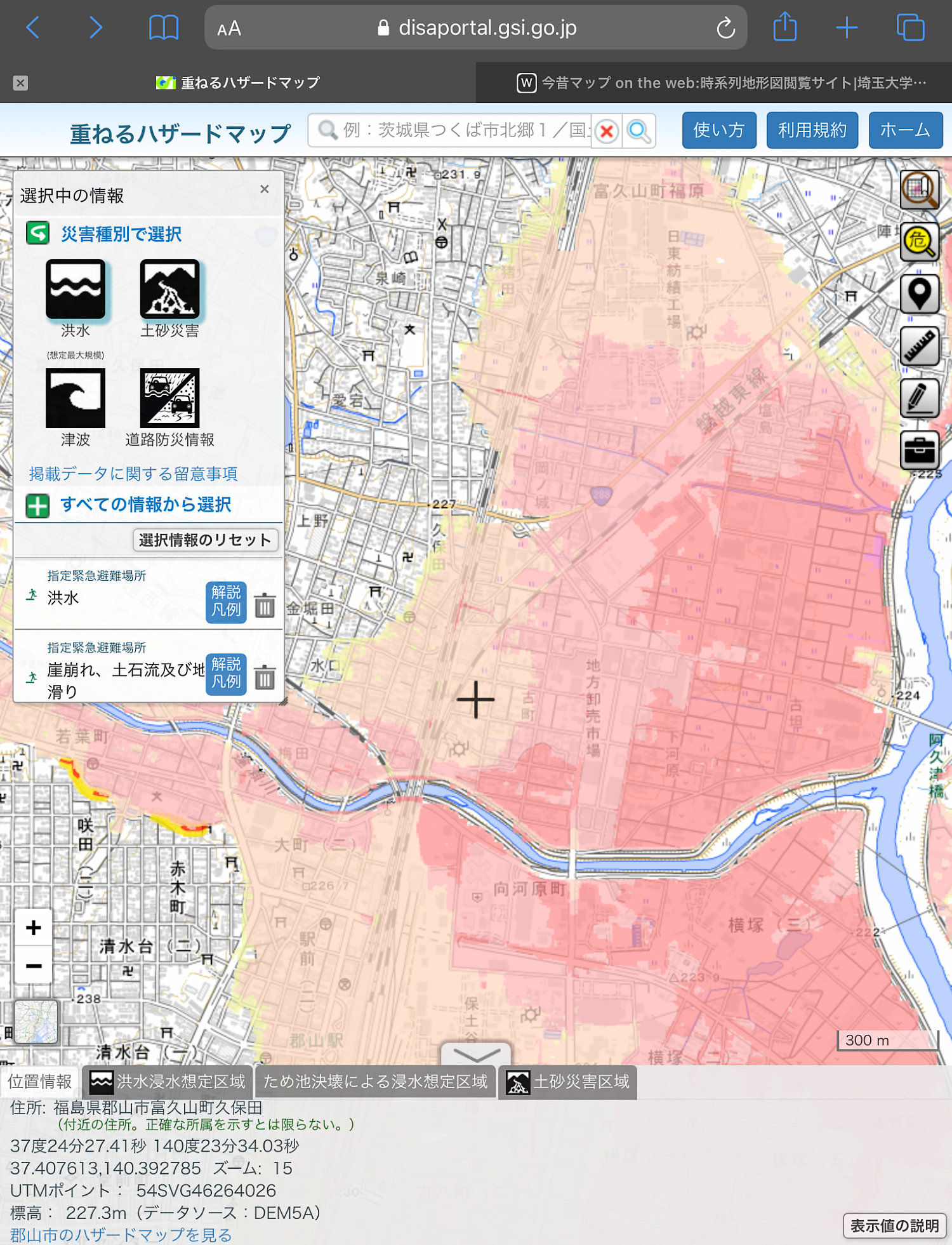Open 解説凡例 for 崖崩れ layer
This screenshot has width=952, height=1245.
pos(226,673)
